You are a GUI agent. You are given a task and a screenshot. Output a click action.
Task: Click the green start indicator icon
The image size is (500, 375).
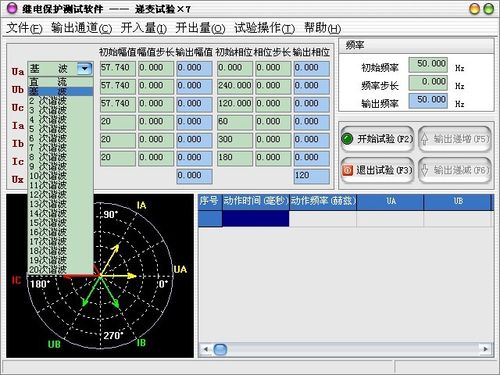point(347,139)
